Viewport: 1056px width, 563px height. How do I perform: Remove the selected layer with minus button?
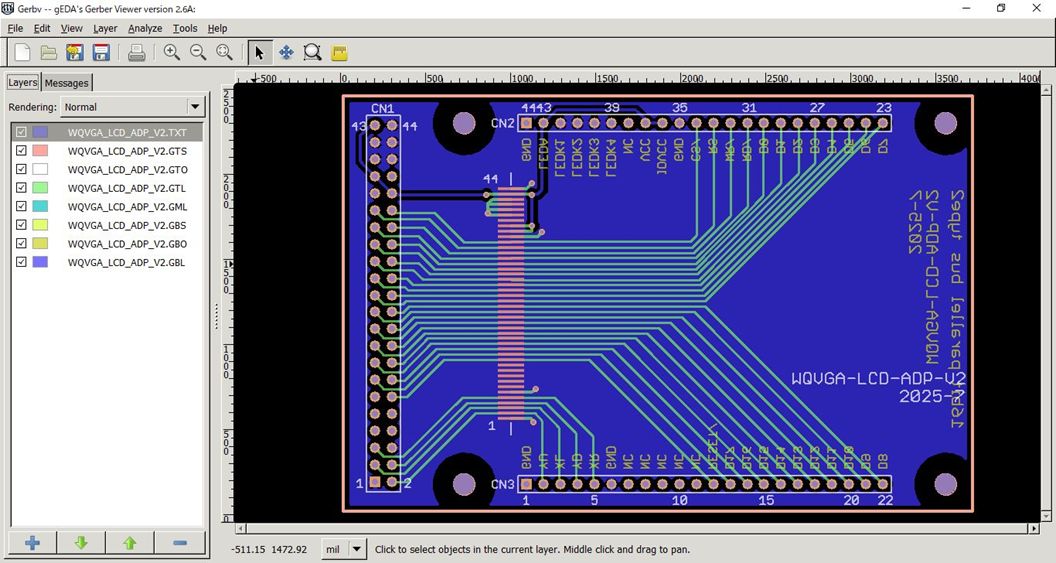click(180, 543)
